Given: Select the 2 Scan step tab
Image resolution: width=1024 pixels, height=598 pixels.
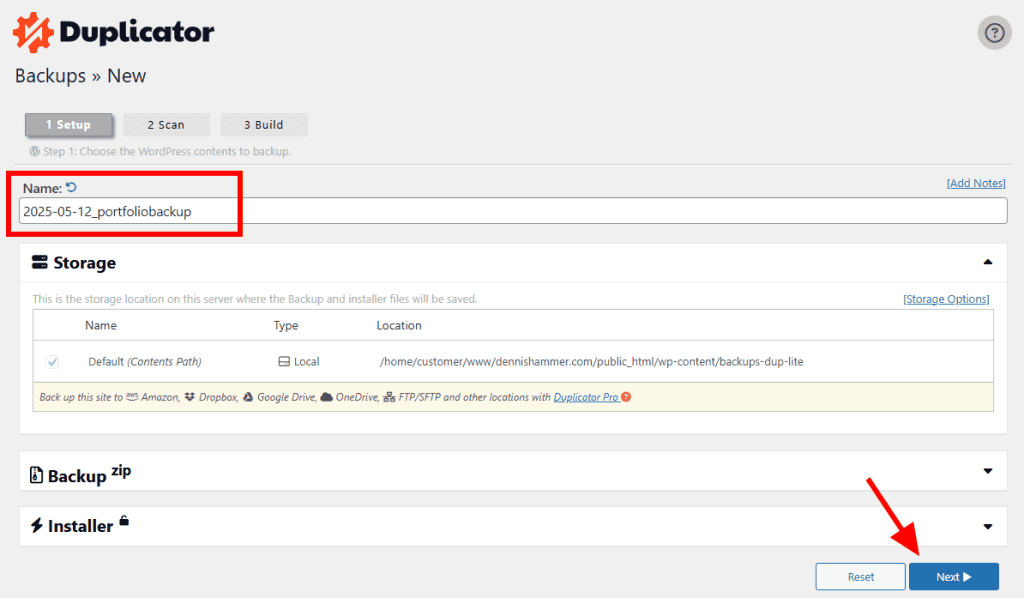Looking at the screenshot, I should coord(166,125).
